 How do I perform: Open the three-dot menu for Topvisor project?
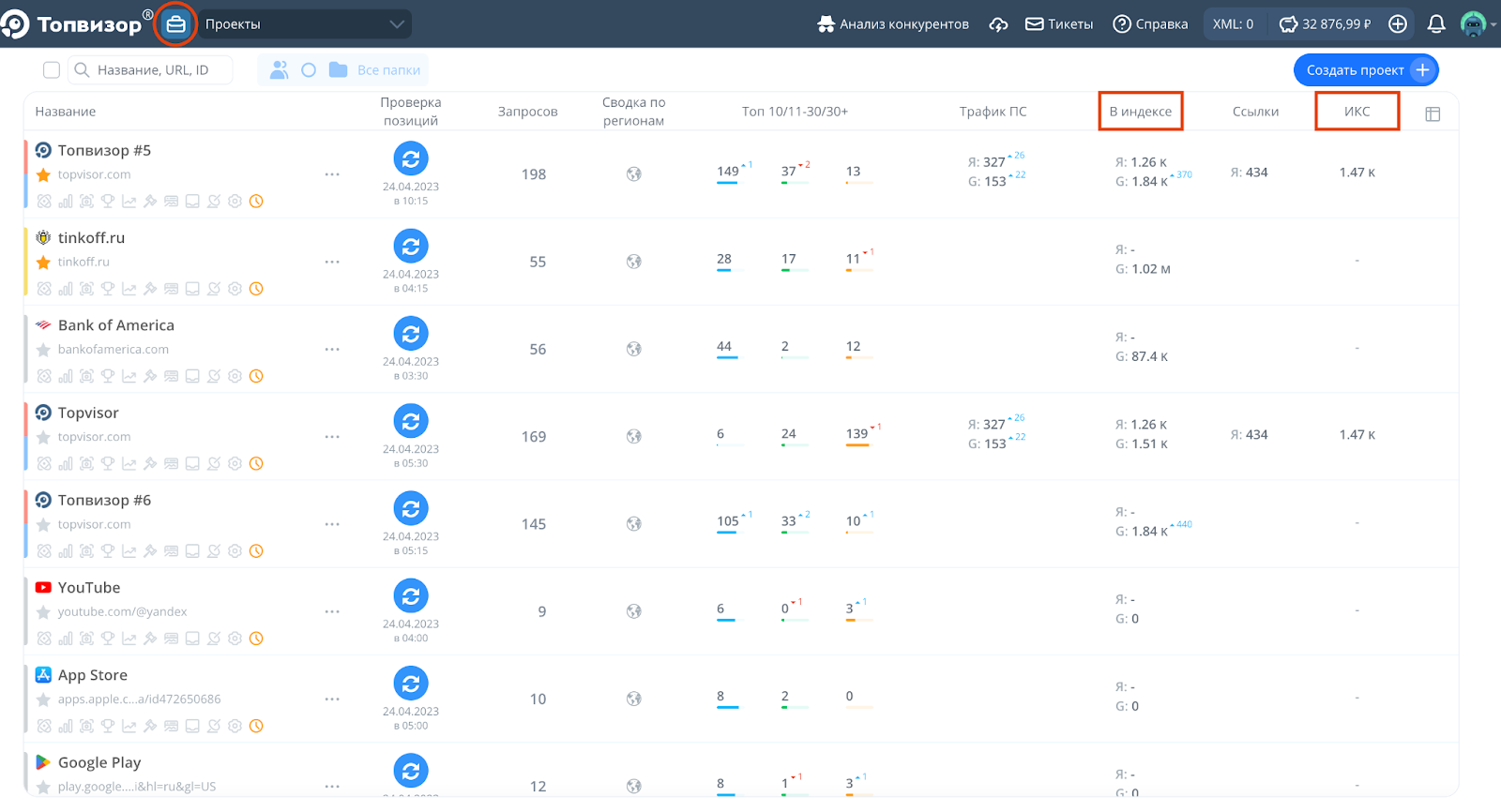click(332, 437)
